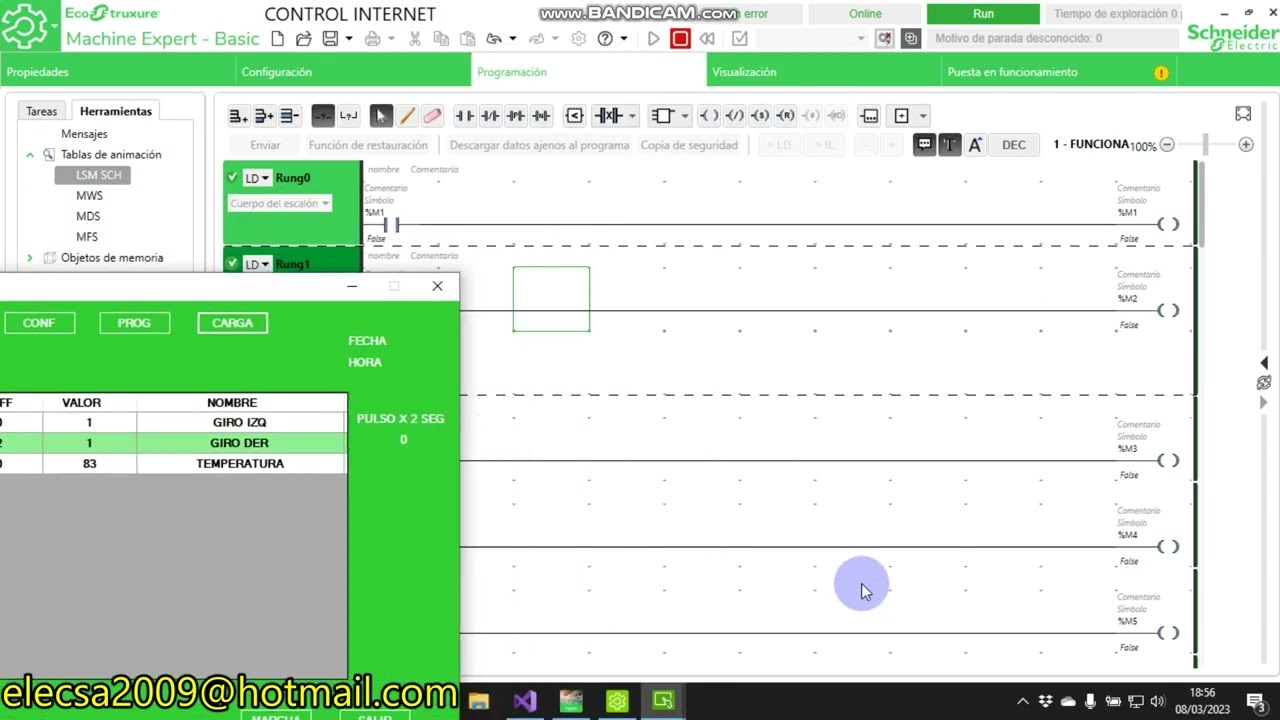Toggle the symbols display T icon
The image size is (1280, 720).
tap(949, 145)
